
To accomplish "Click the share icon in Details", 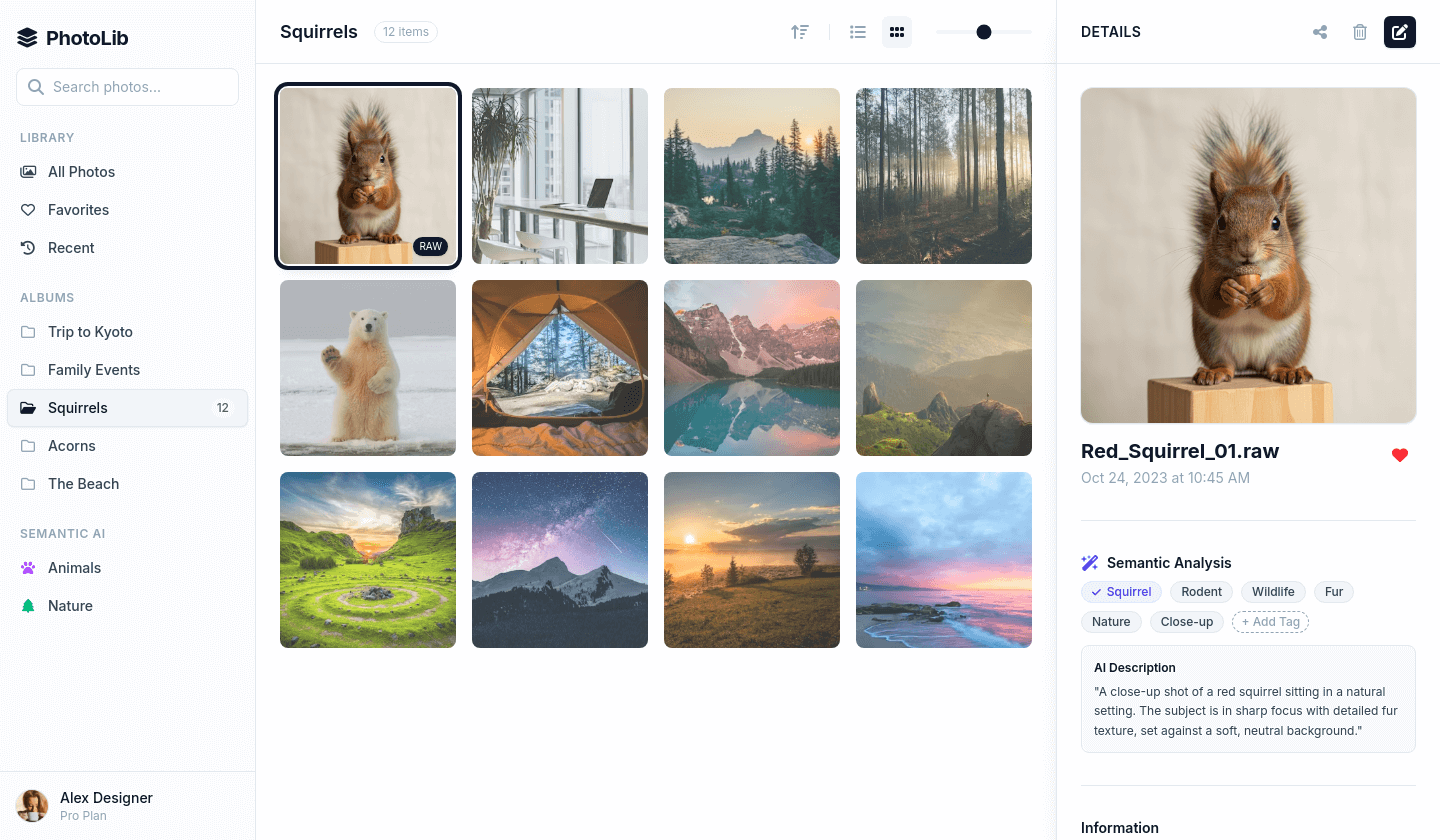I will [1320, 32].
